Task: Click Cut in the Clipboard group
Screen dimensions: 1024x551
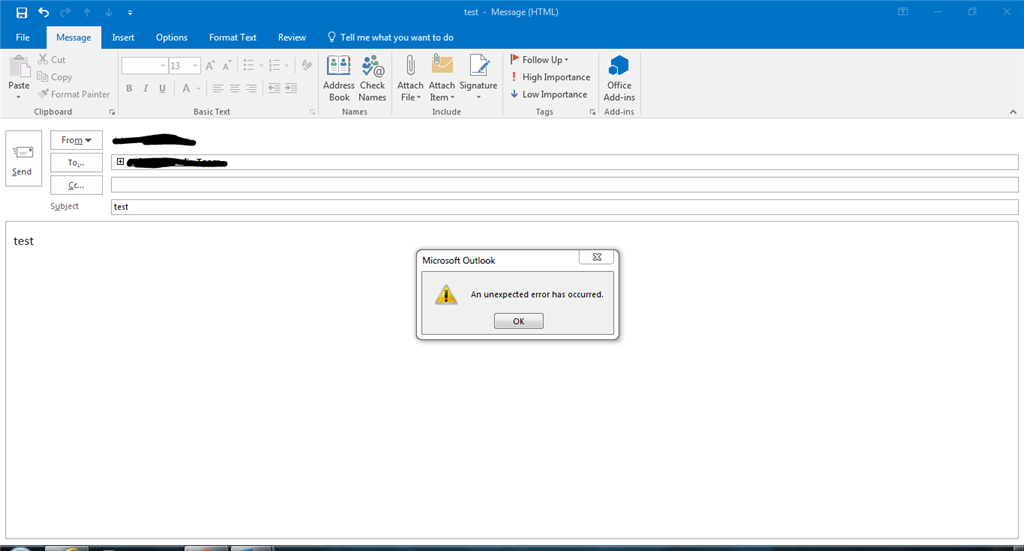Action: 52,59
